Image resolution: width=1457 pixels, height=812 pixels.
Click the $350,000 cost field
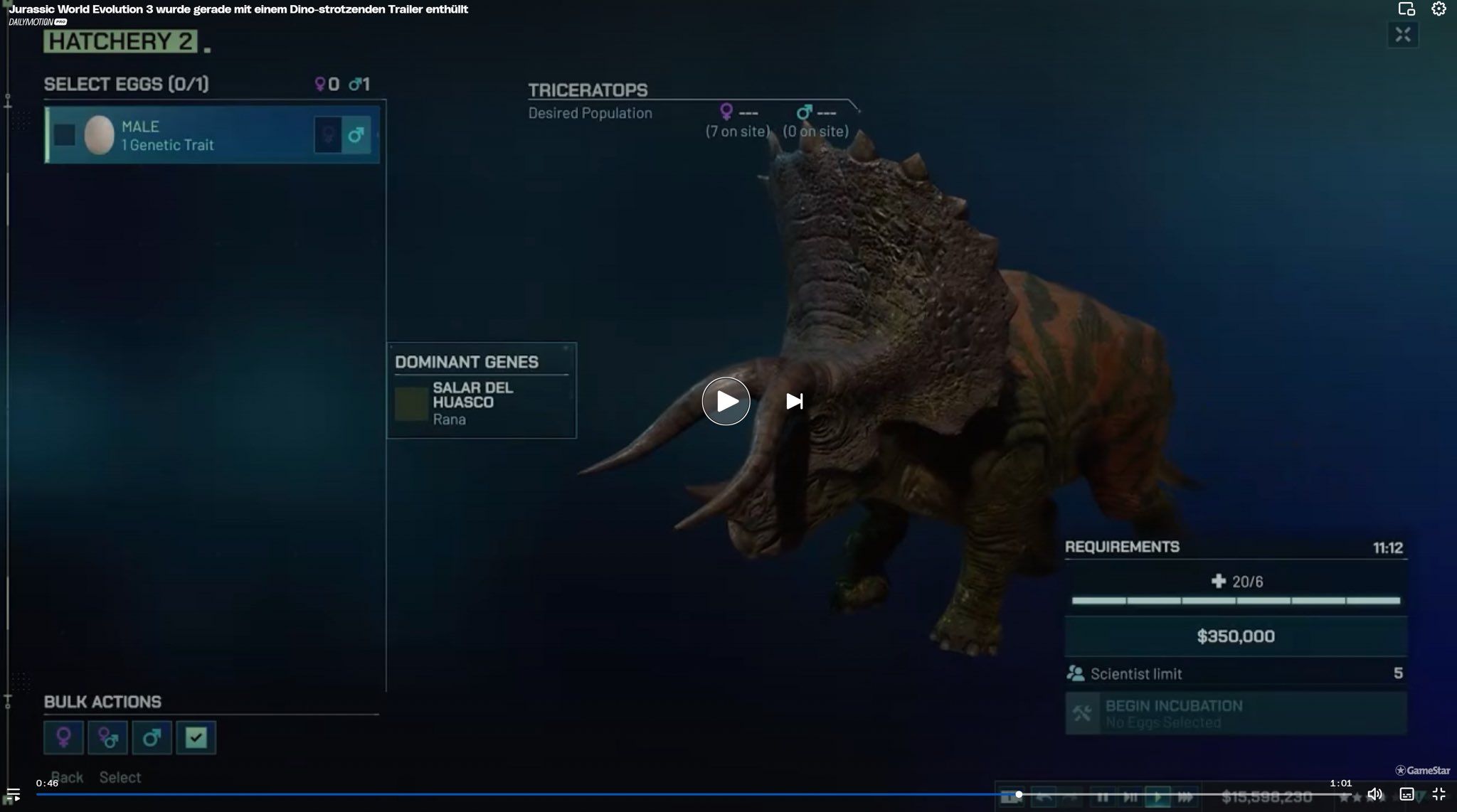tap(1236, 636)
